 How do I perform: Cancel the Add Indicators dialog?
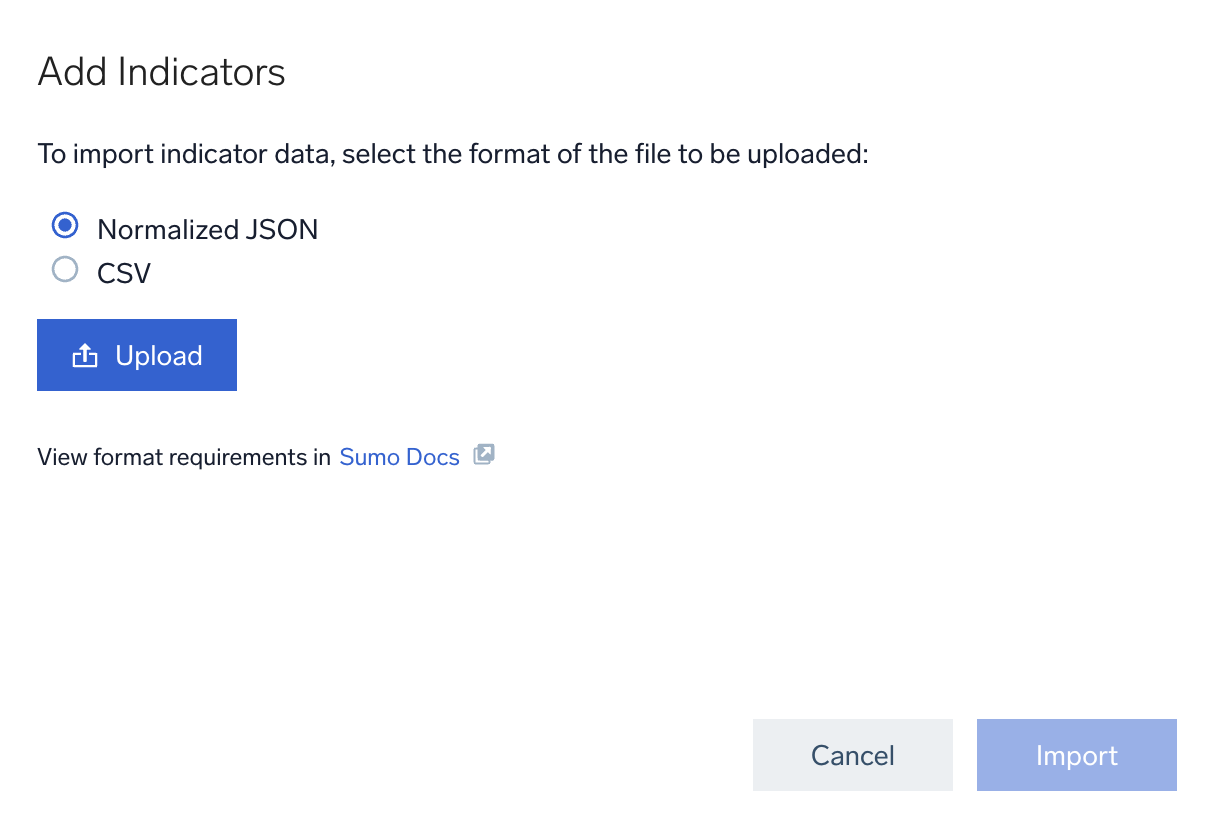click(852, 755)
